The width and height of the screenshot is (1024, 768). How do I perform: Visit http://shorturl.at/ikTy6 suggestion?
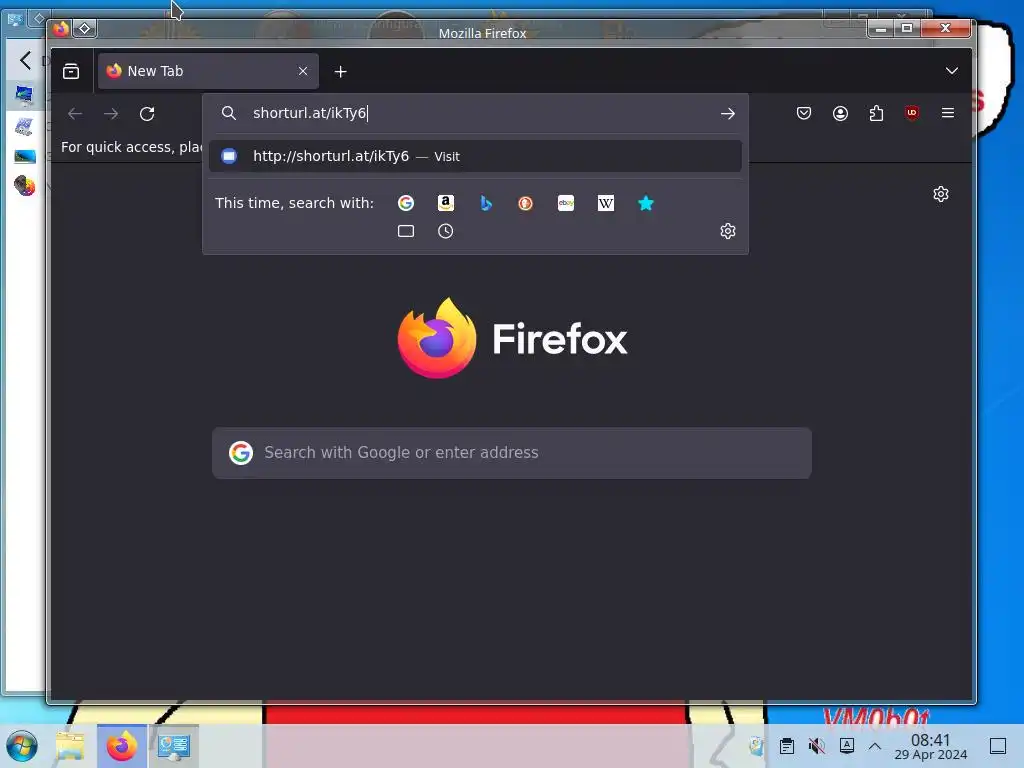click(475, 156)
